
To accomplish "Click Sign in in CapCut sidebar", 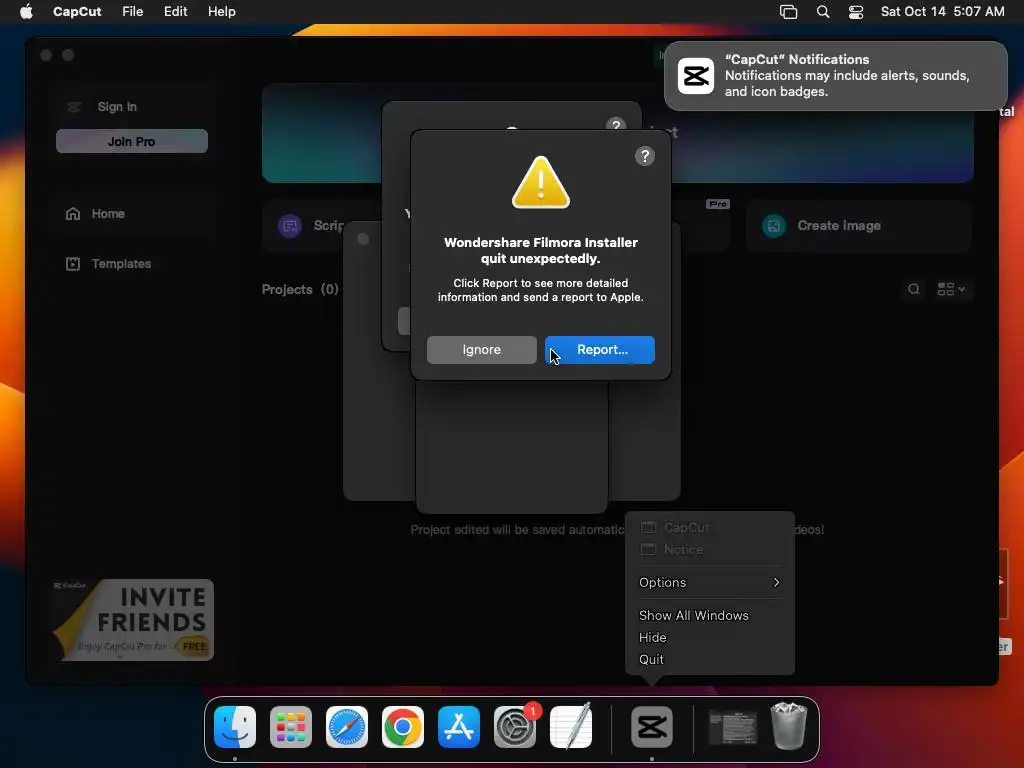I will click(117, 106).
